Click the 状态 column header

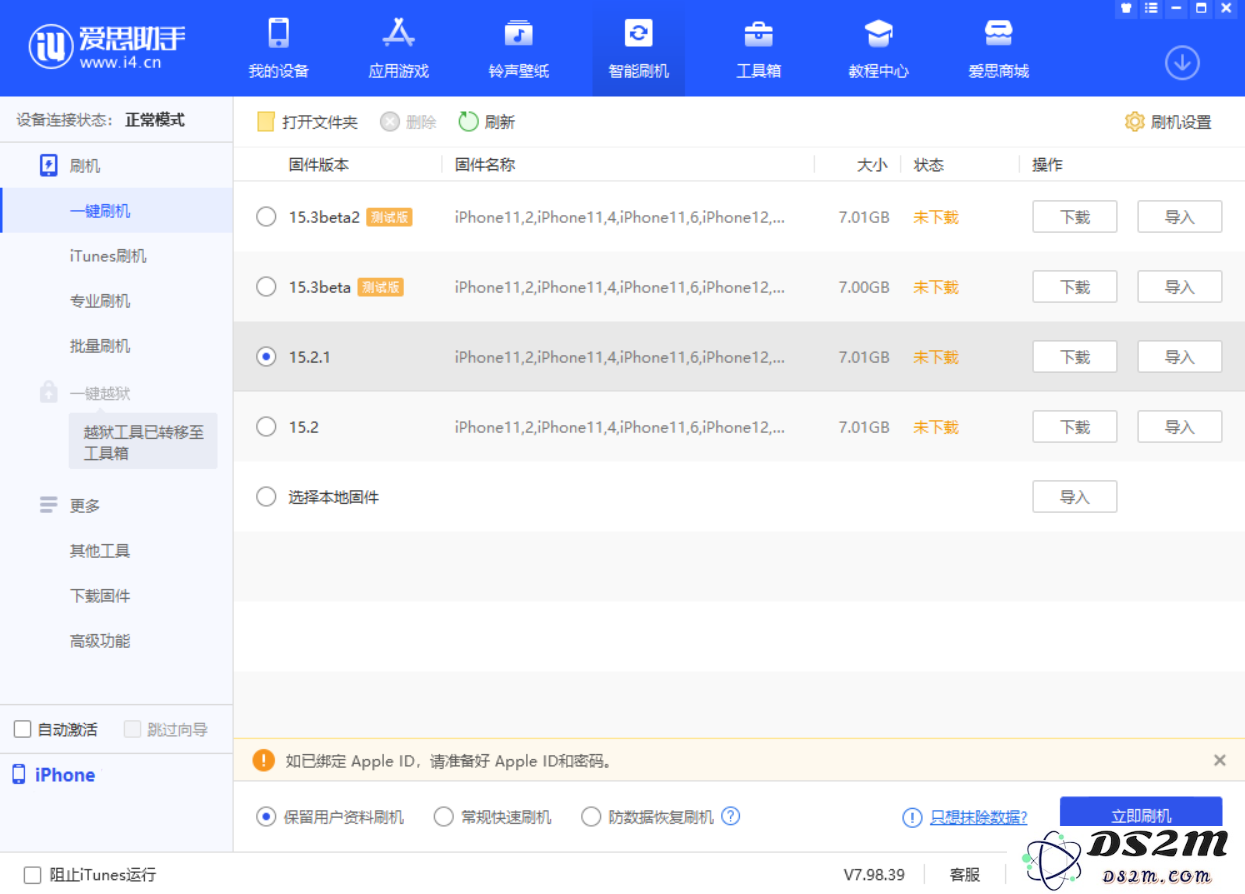(929, 165)
